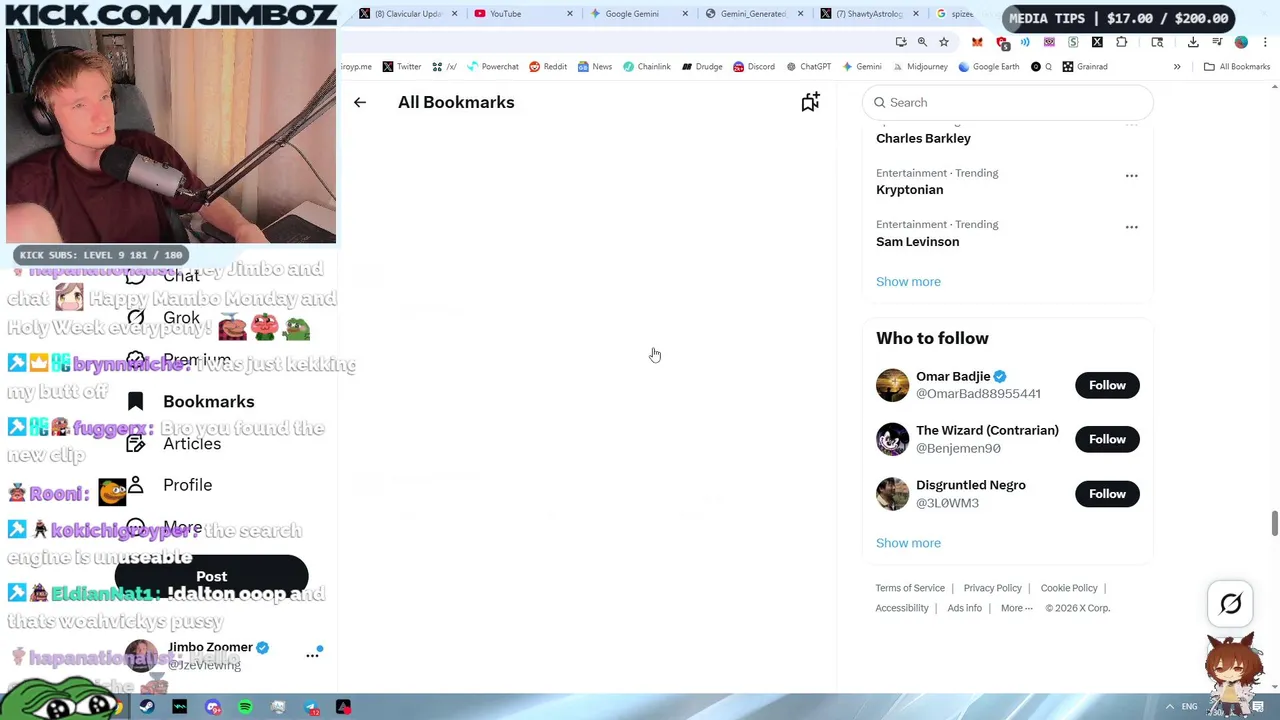
Task: Expand the bookmarks bar overflow chevron
Action: [x=1177, y=67]
